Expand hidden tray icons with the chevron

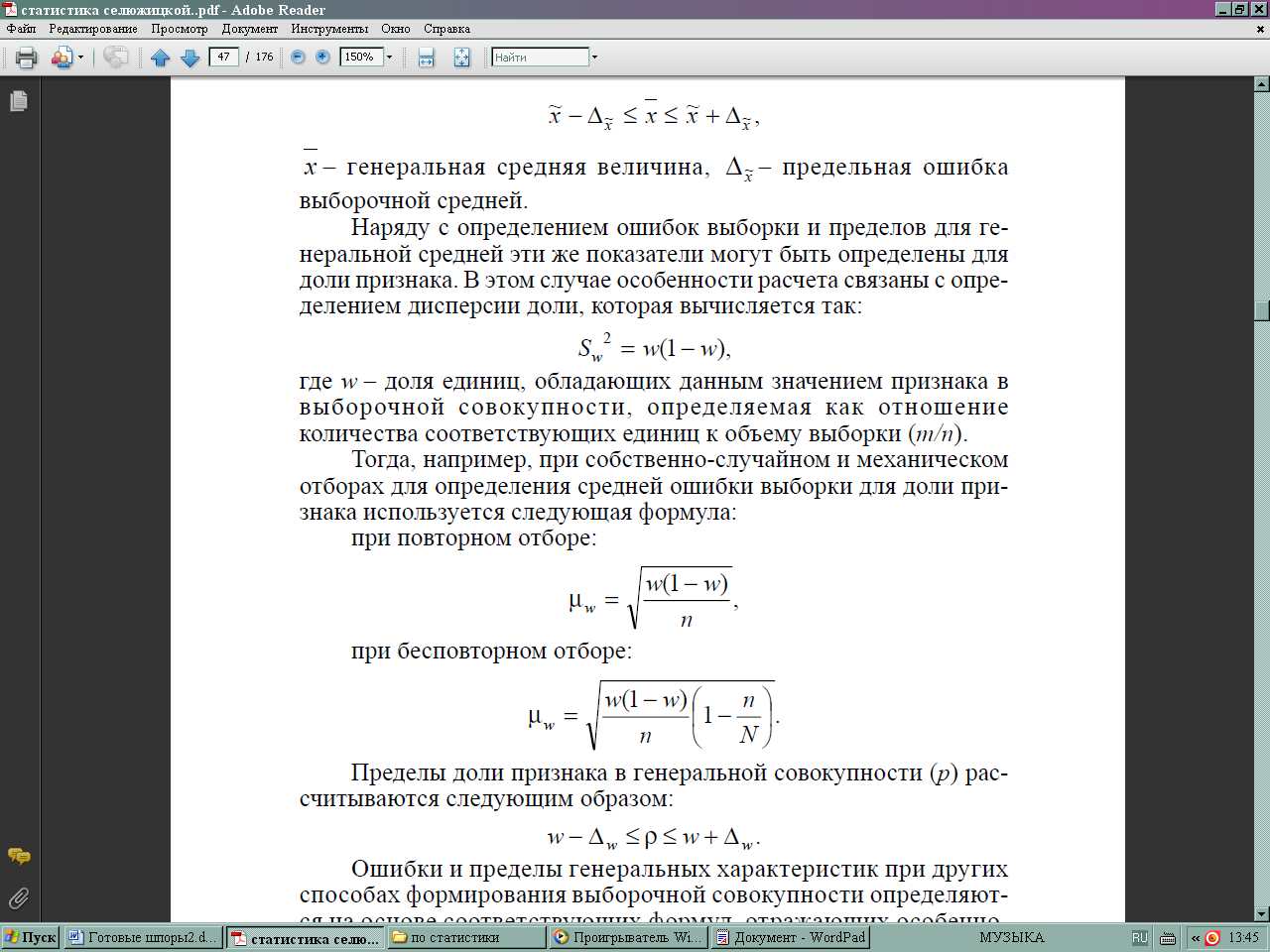click(x=1196, y=938)
